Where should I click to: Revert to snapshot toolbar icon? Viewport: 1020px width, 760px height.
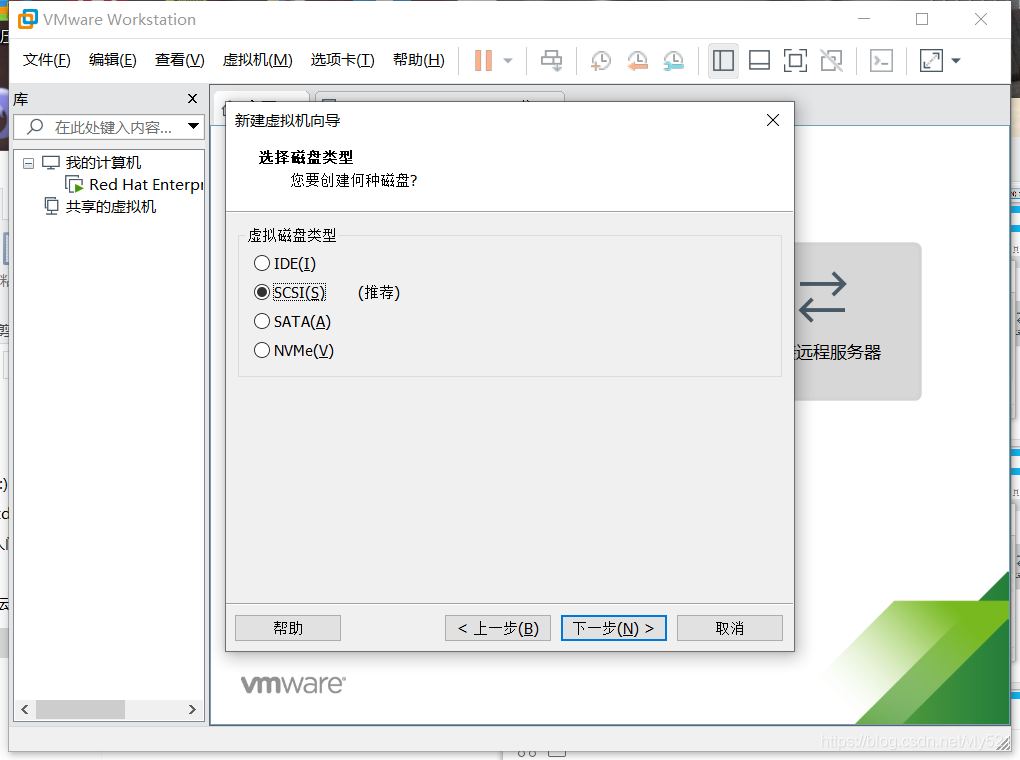coord(637,61)
